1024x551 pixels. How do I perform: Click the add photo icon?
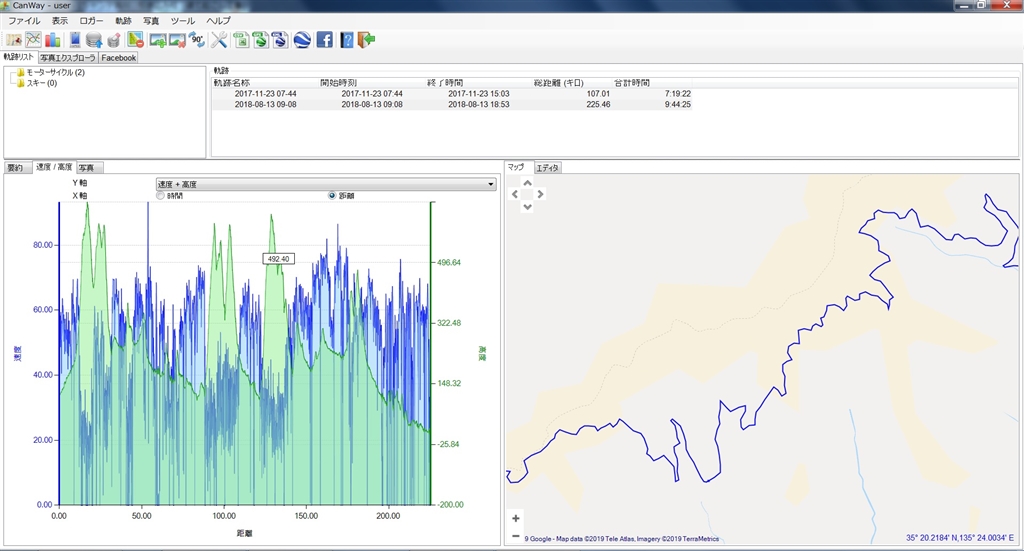tap(157, 40)
